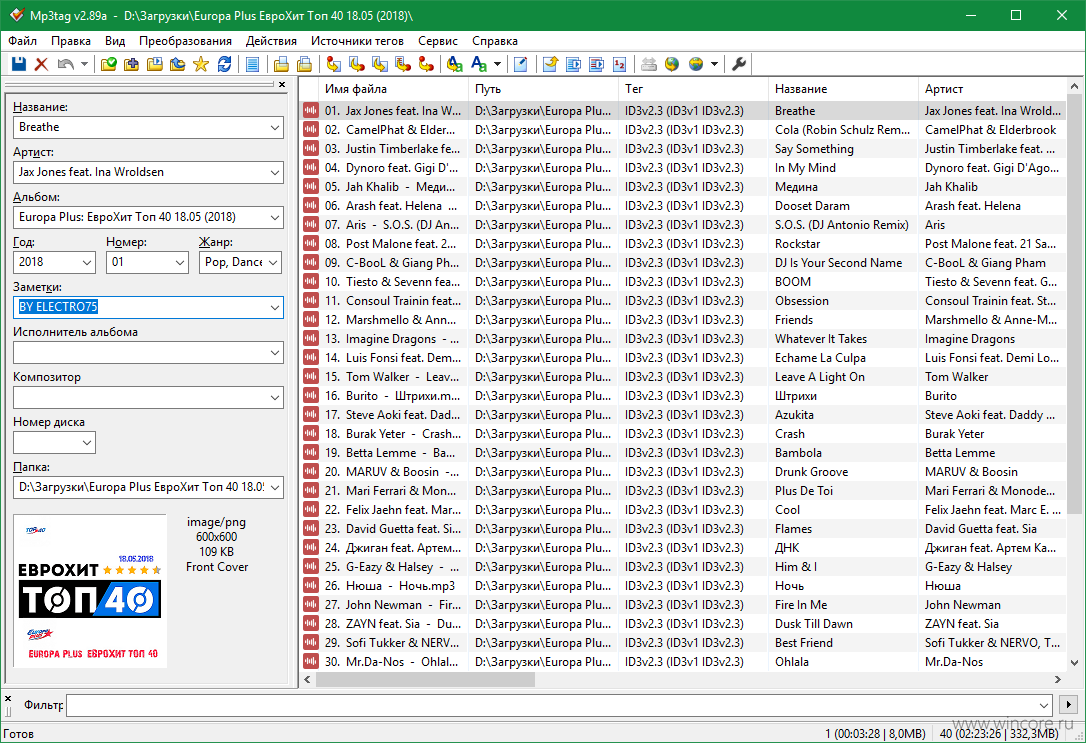Viewport: 1086px width, 743px height.
Task: Expand the Номер dropdown showing 01
Action: point(180,262)
